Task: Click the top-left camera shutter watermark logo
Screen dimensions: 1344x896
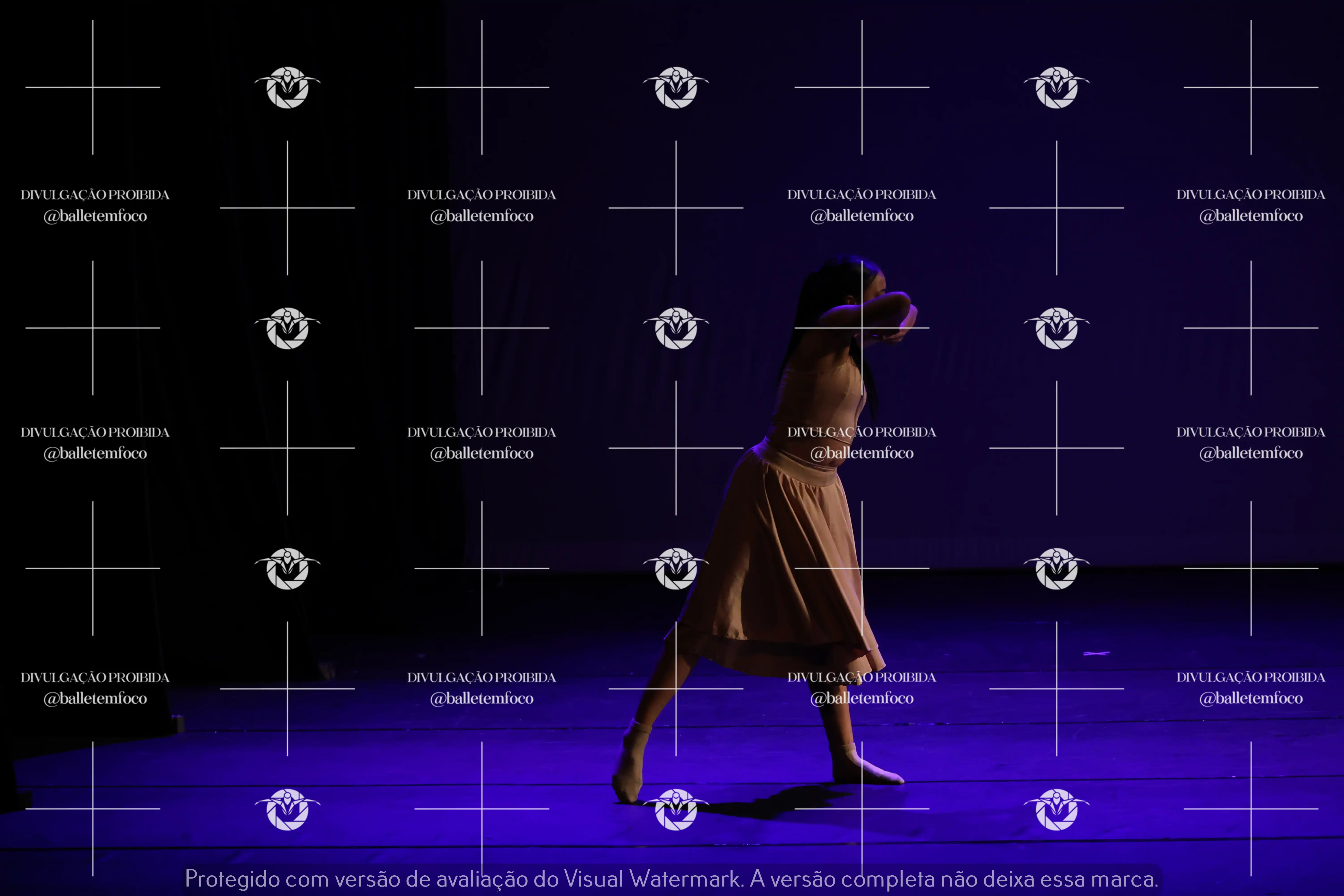Action: pos(287,87)
